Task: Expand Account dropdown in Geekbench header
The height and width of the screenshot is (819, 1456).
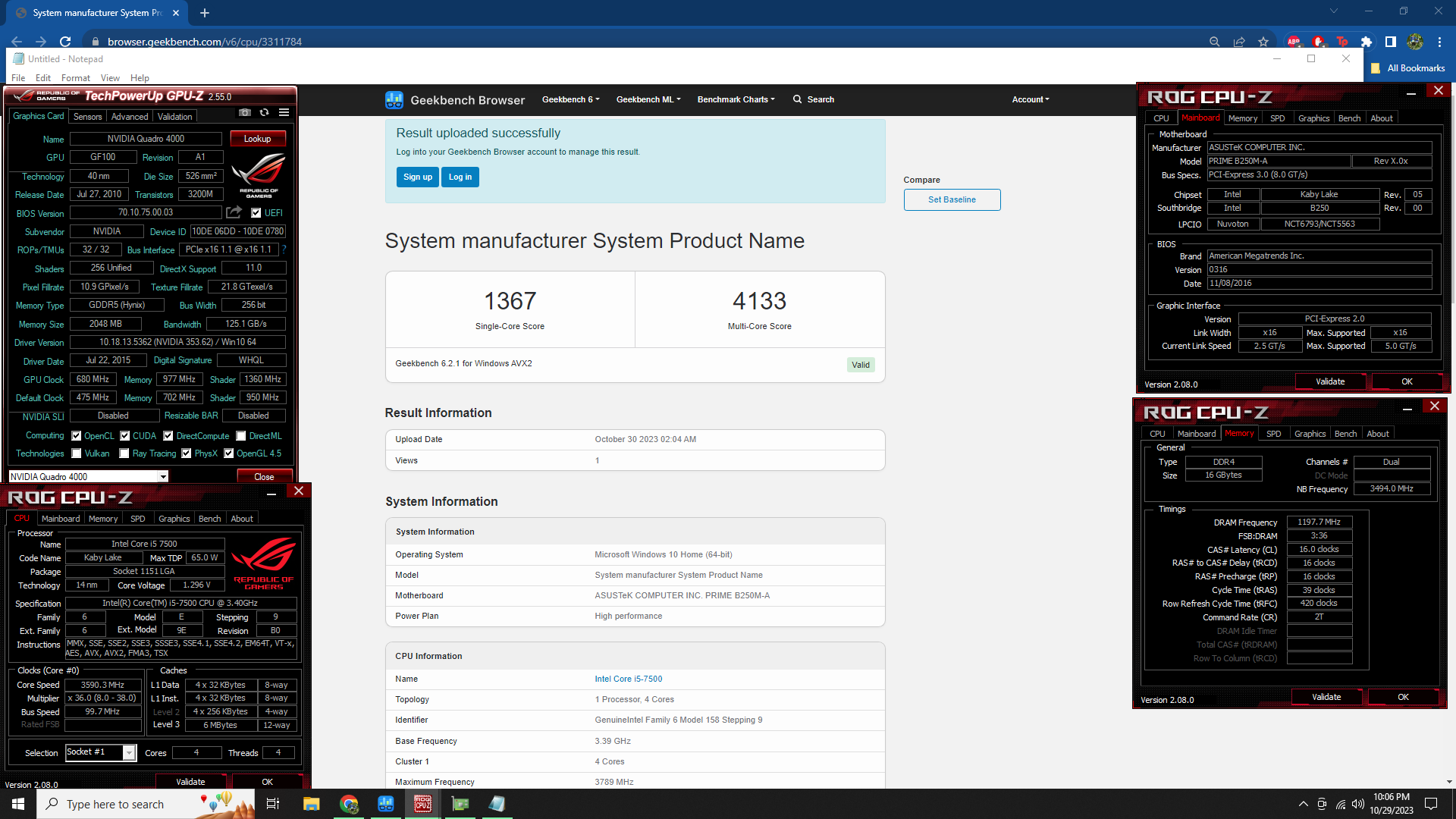Action: point(1031,99)
